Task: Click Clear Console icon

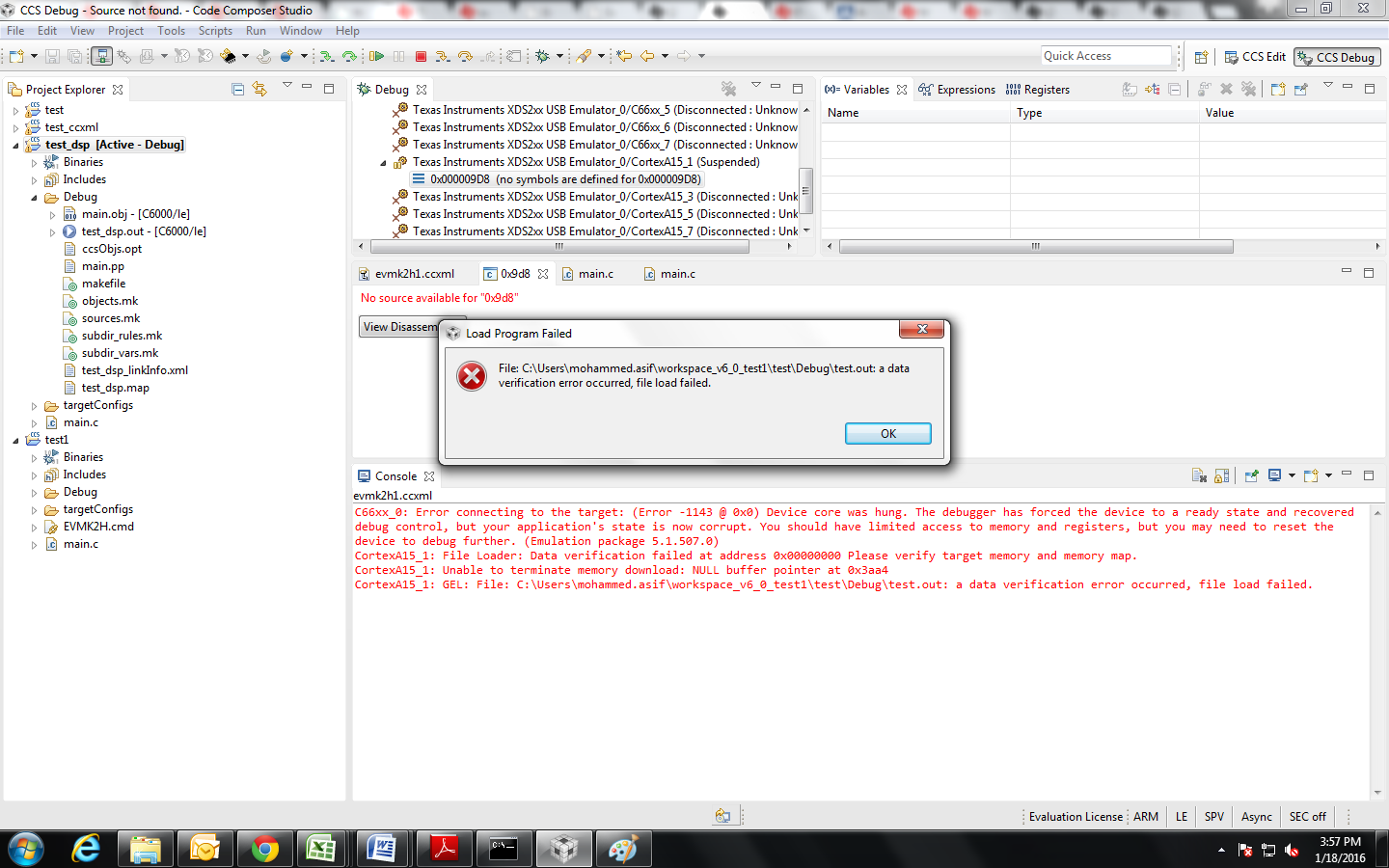Action: (x=1199, y=475)
